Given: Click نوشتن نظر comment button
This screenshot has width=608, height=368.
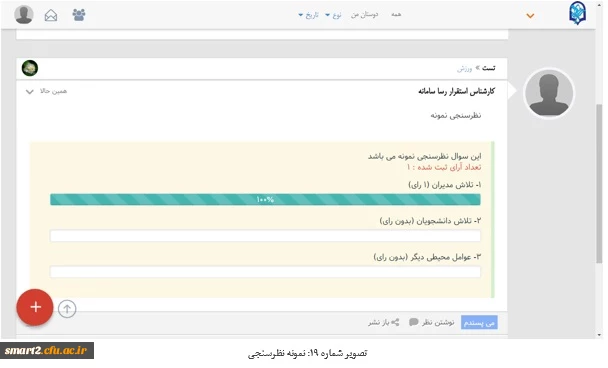Looking at the screenshot, I should [432, 322].
